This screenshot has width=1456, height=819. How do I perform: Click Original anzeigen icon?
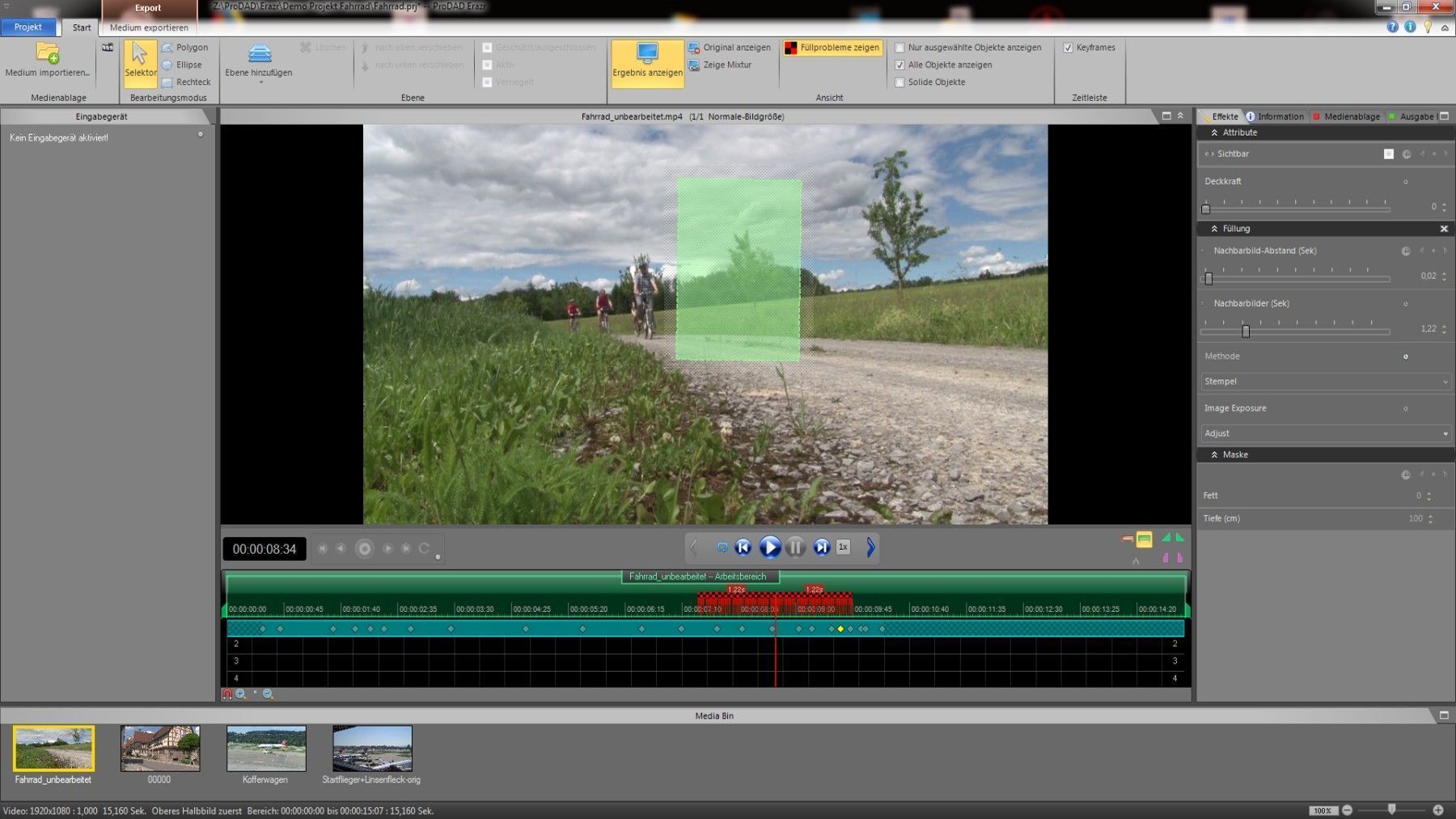point(694,48)
